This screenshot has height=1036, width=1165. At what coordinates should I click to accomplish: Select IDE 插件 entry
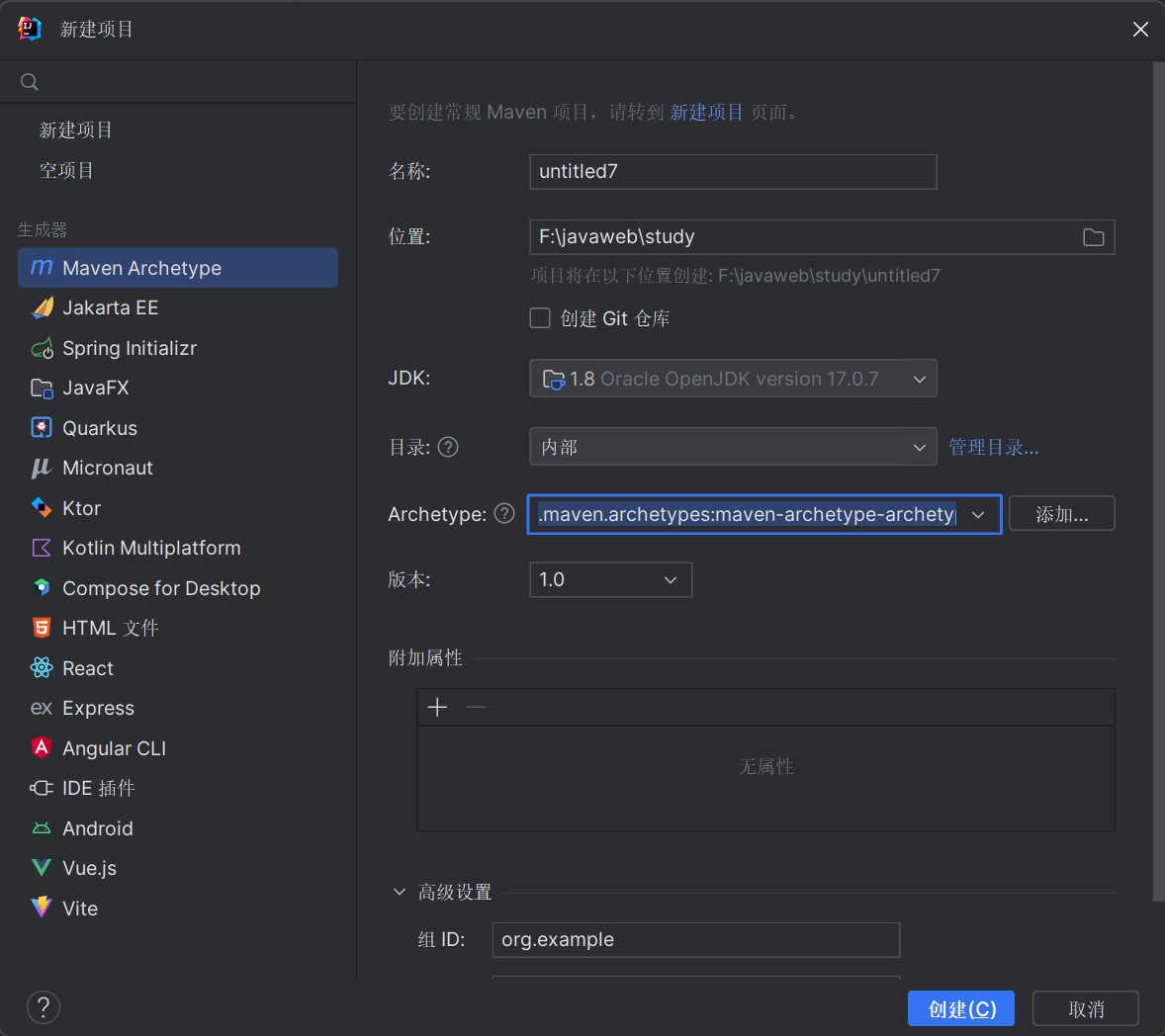coord(178,788)
